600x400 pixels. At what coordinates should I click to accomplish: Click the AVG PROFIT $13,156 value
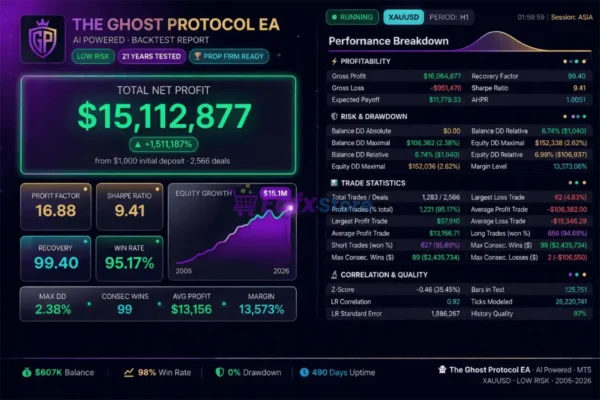click(x=191, y=309)
